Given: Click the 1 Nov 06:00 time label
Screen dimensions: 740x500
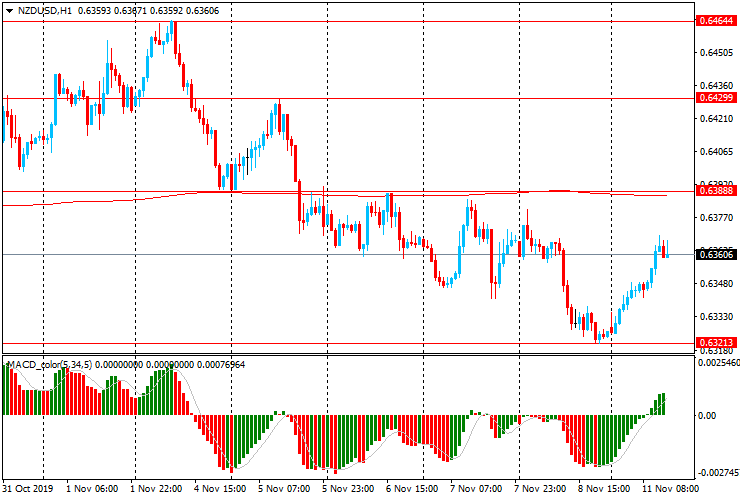Looking at the screenshot, I should click(x=92, y=488).
